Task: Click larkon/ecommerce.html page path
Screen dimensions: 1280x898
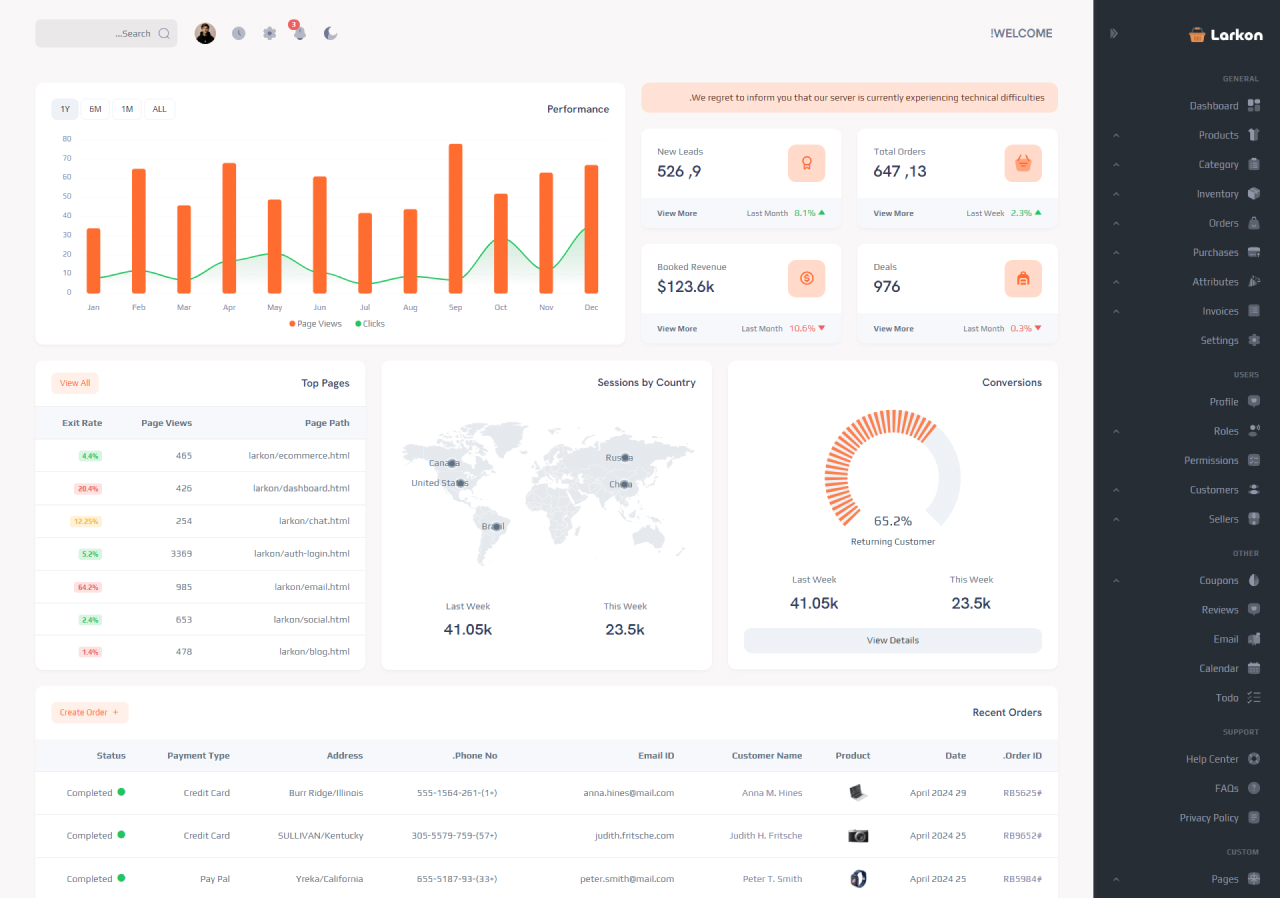Action: 299,455
